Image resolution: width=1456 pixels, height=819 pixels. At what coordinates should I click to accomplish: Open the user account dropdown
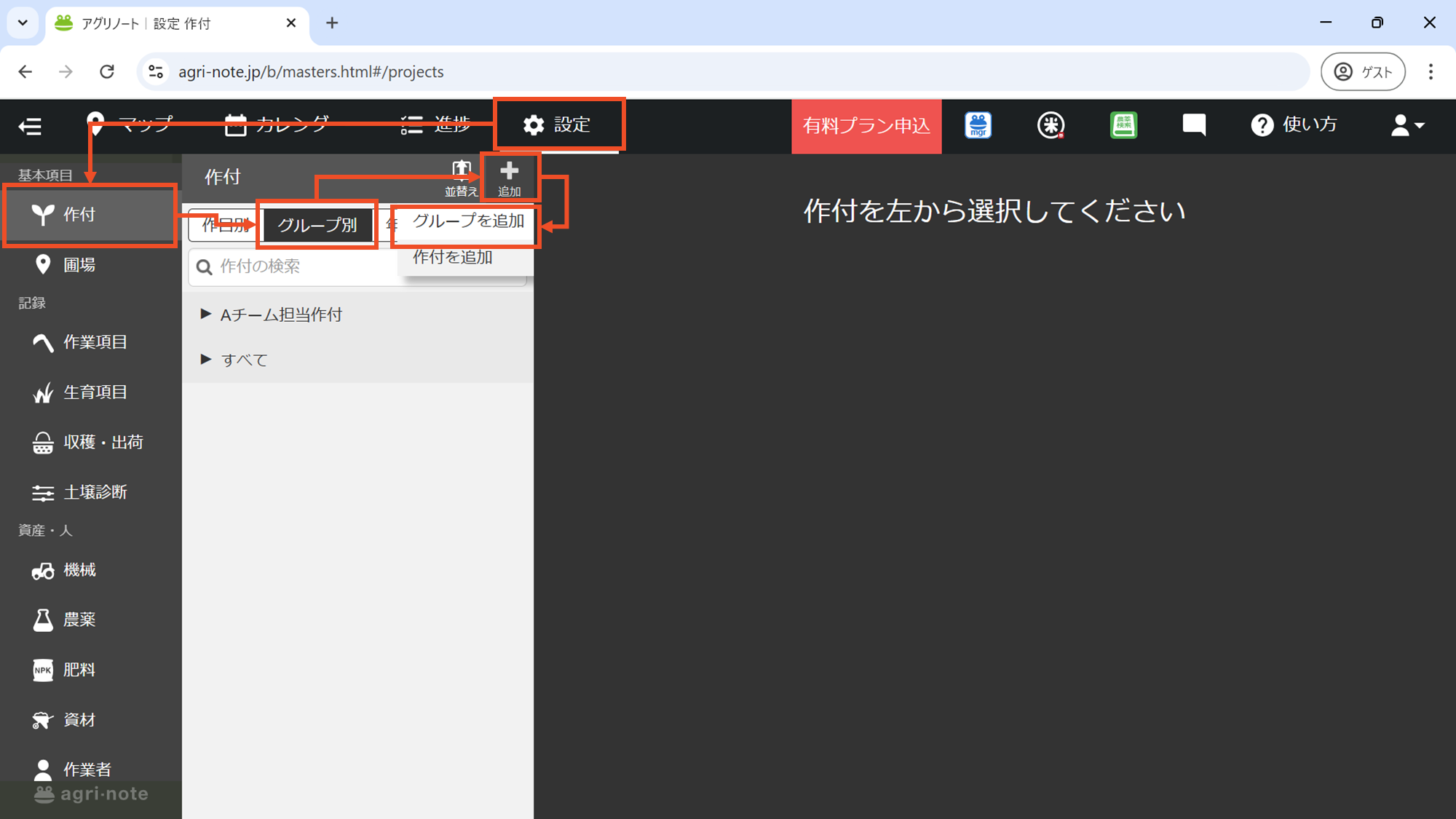(1406, 125)
